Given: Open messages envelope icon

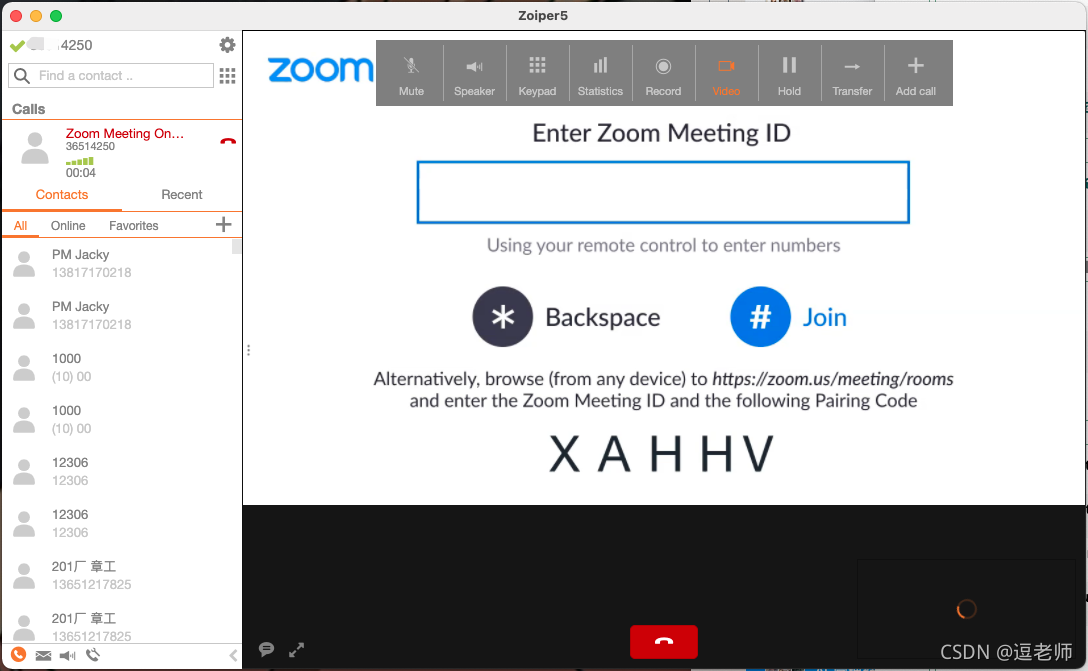Looking at the screenshot, I should [x=43, y=656].
